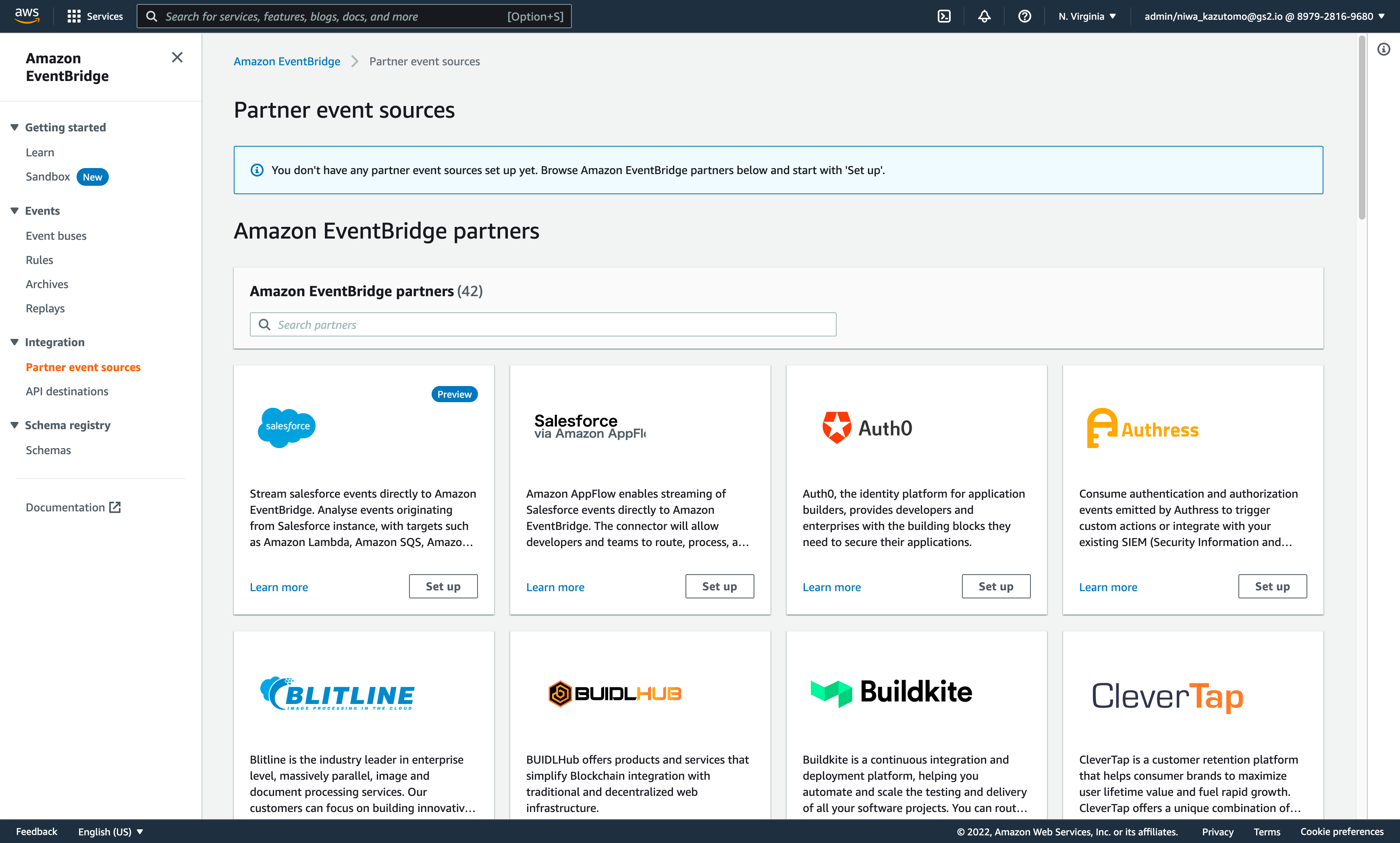Image resolution: width=1400 pixels, height=843 pixels.
Task: Set up the Salesforce partner source
Action: 443,586
